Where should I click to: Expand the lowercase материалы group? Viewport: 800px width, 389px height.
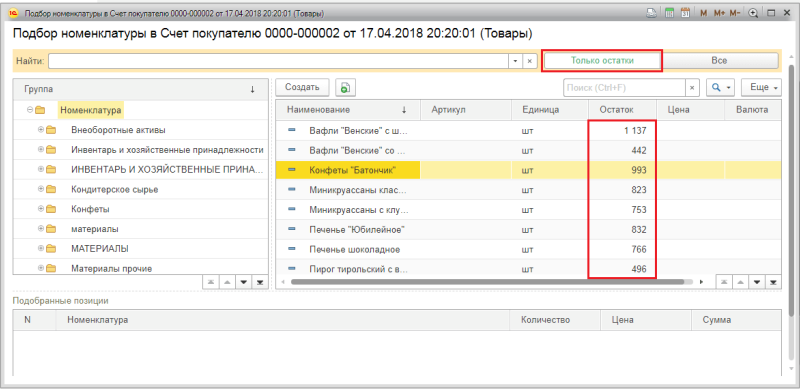[x=41, y=229]
